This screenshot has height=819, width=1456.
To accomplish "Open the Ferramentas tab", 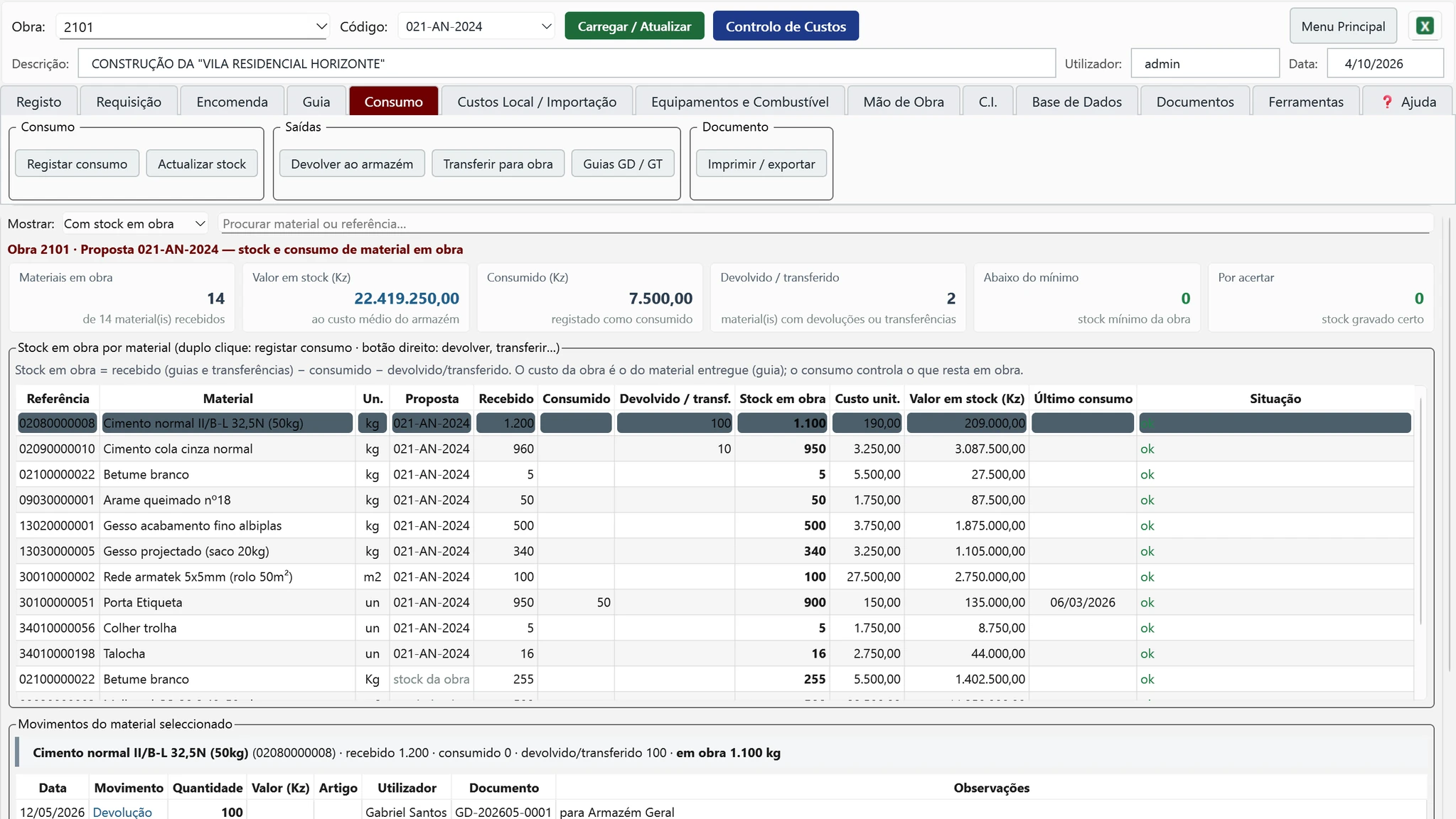I will [x=1306, y=102].
